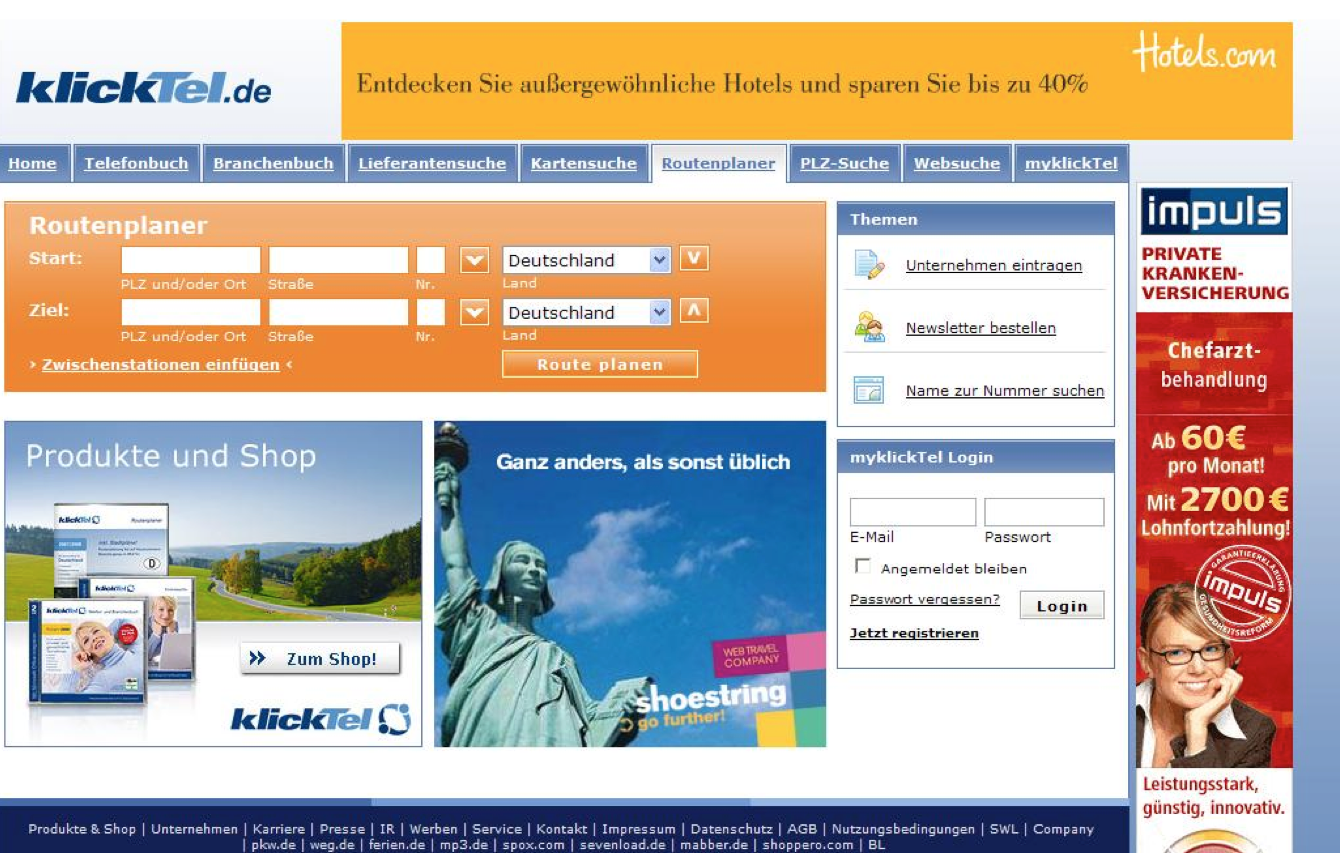
Task: Click the Zum Shop! button
Action: (320, 659)
